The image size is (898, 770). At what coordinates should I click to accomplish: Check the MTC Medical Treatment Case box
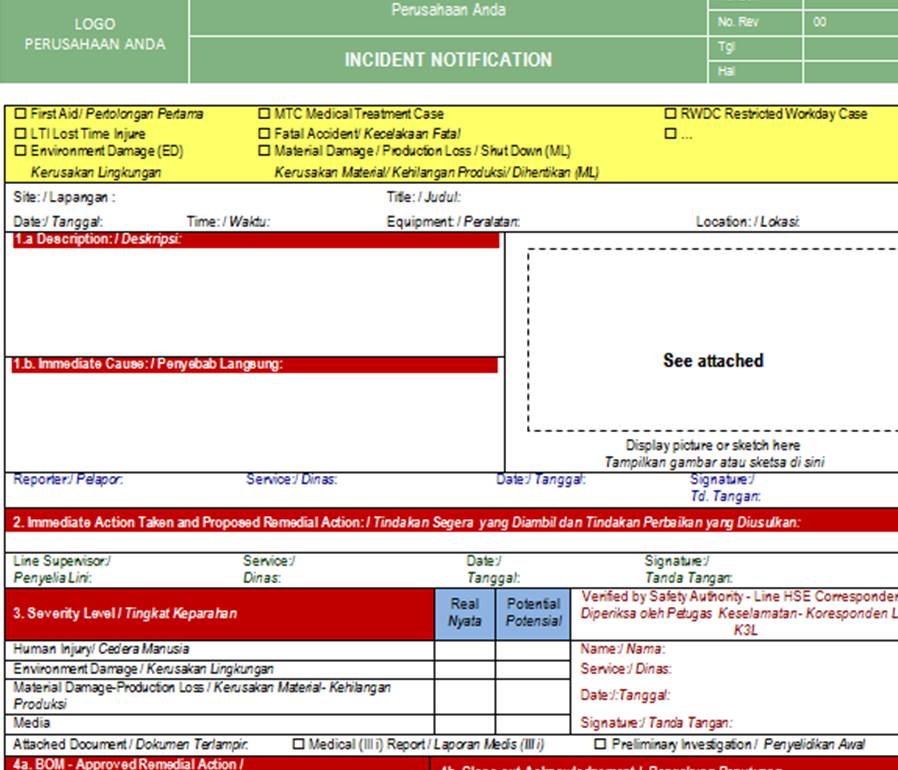[x=264, y=113]
